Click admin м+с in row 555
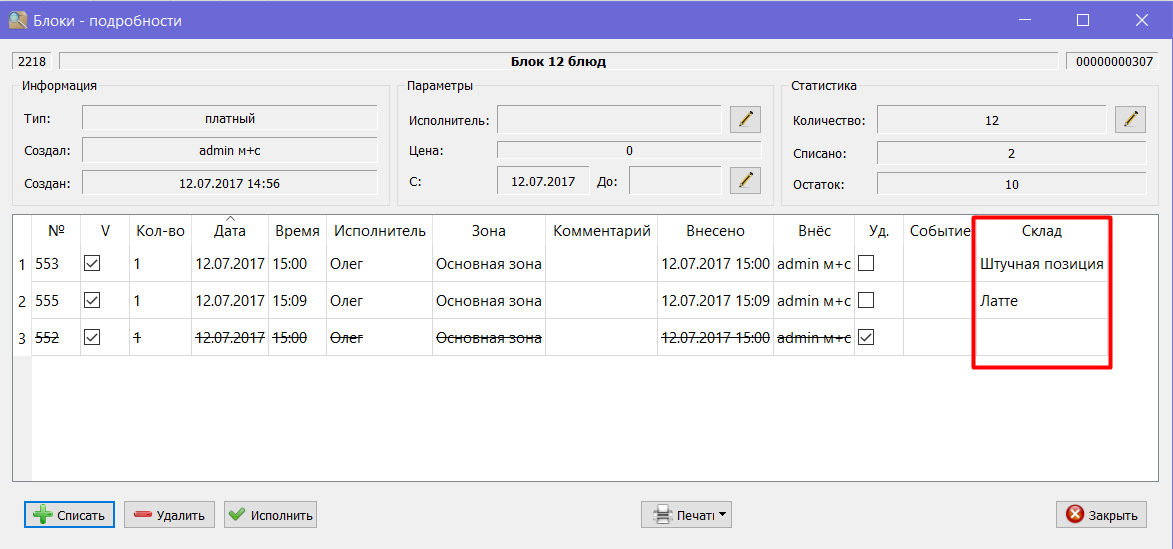 814,301
